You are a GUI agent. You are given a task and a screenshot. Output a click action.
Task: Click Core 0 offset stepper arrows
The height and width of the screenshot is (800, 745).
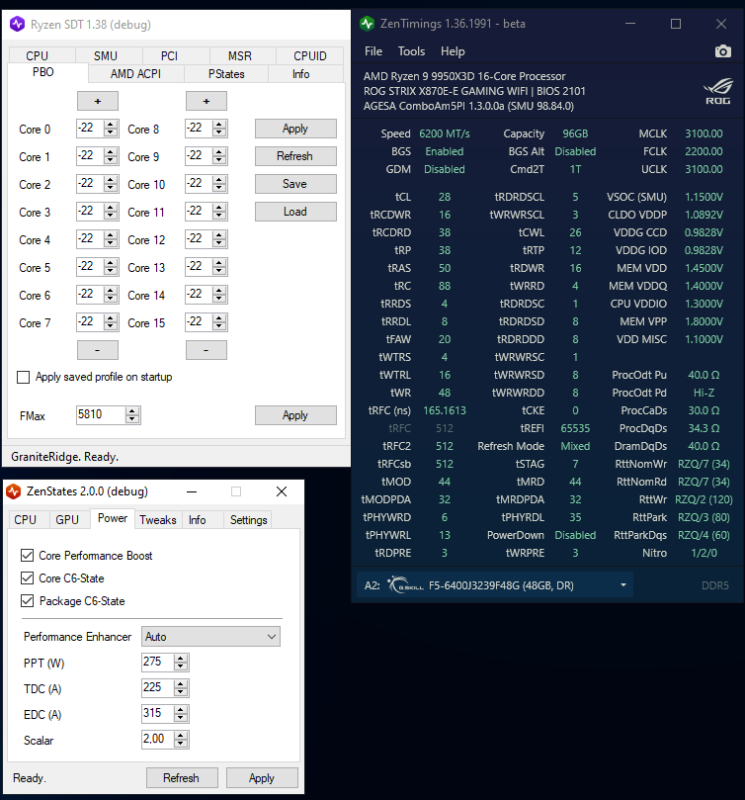110,128
